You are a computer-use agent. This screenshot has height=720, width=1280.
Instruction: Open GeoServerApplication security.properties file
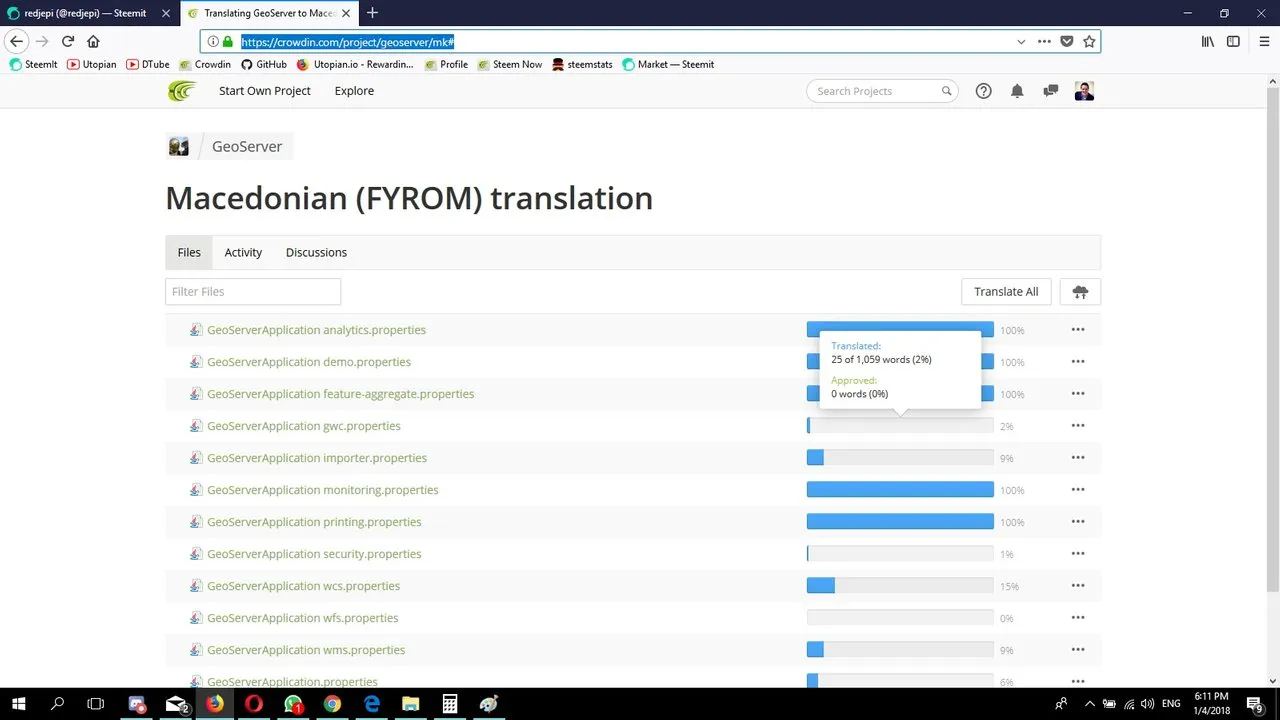tap(314, 554)
